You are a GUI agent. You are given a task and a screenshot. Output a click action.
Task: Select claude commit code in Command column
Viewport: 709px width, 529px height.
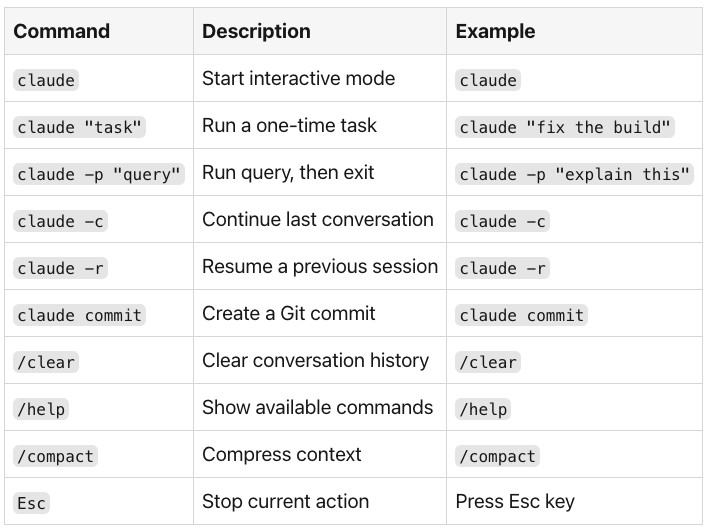(79, 315)
